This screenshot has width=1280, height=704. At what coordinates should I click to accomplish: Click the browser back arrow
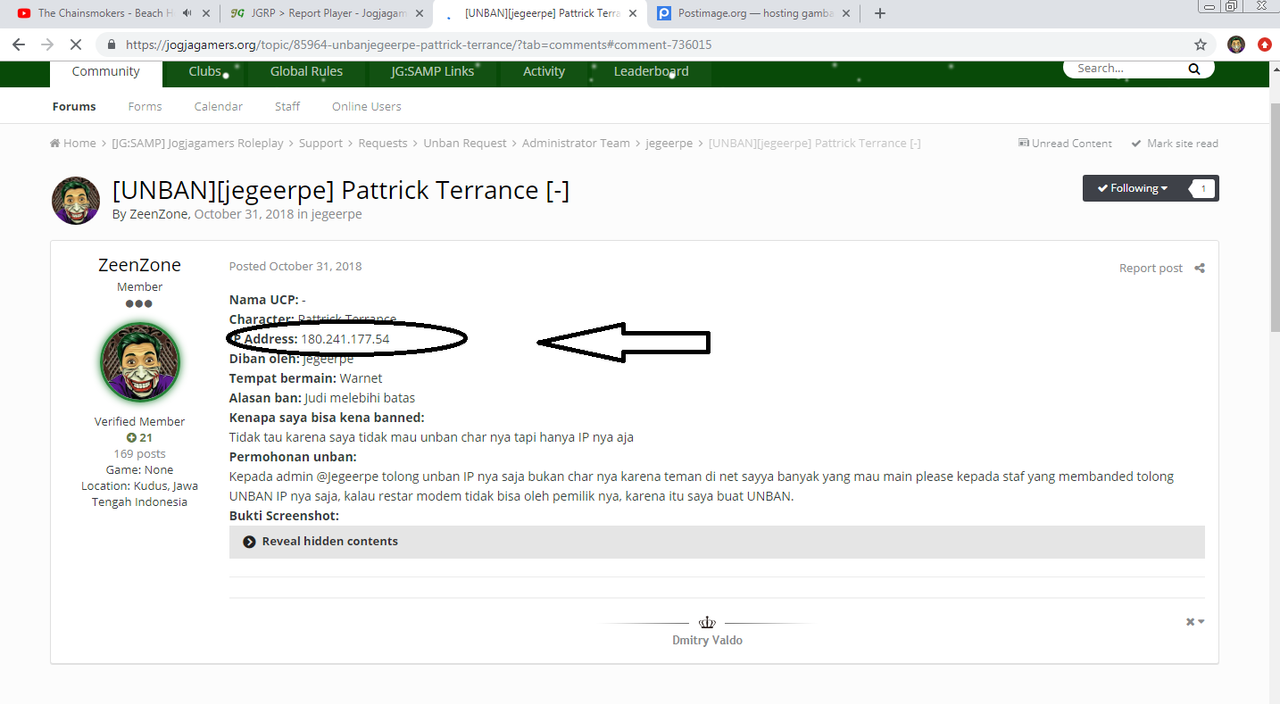18,45
